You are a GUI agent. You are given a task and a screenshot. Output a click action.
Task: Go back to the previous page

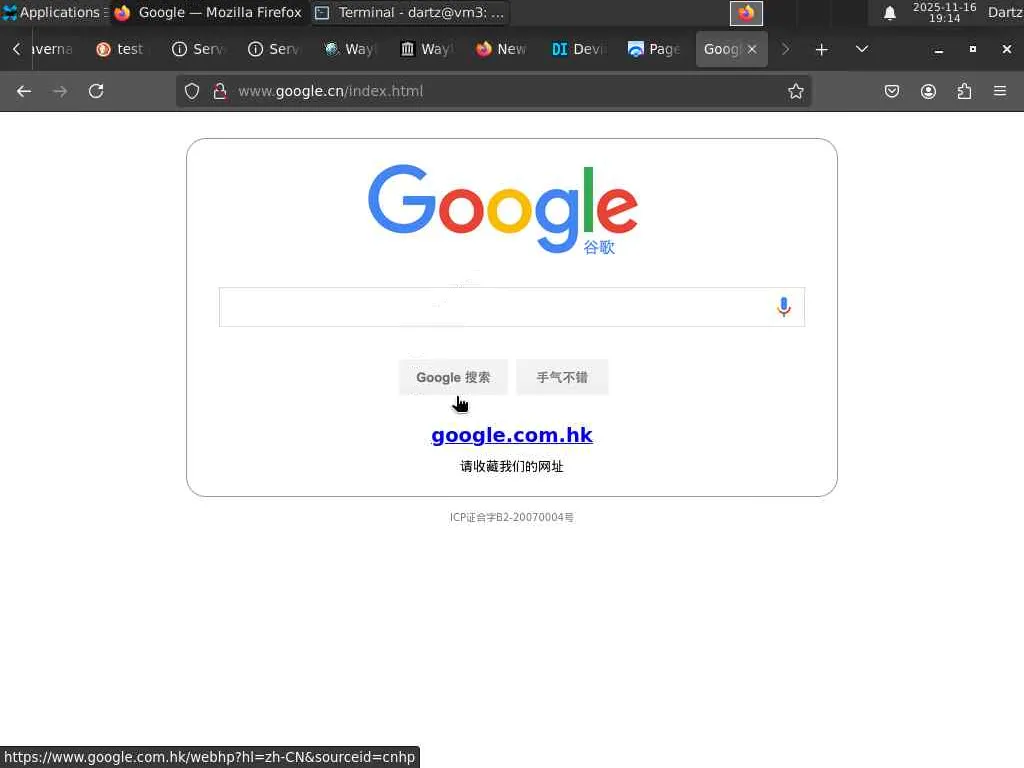click(24, 91)
